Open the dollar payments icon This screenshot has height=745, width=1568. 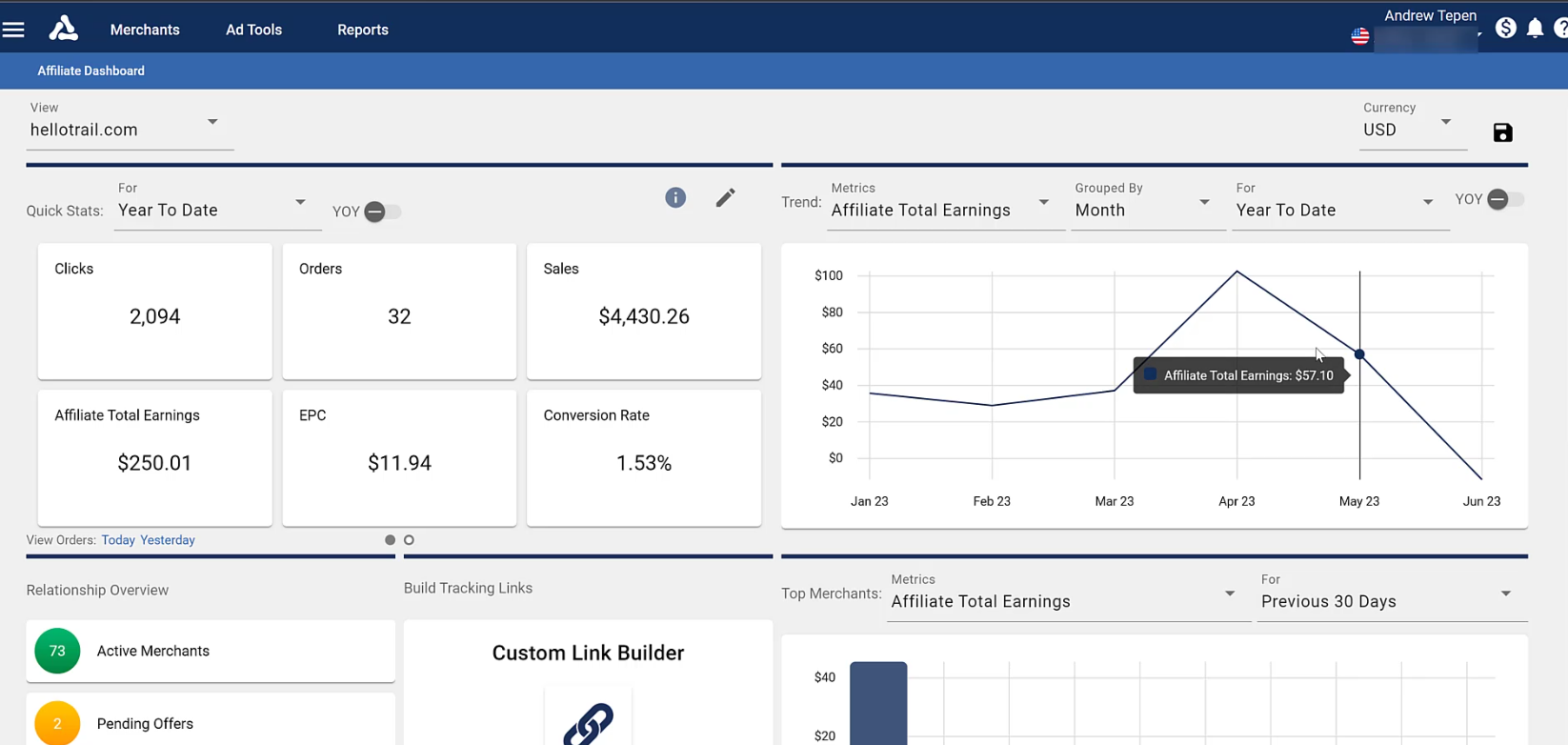[1505, 29]
